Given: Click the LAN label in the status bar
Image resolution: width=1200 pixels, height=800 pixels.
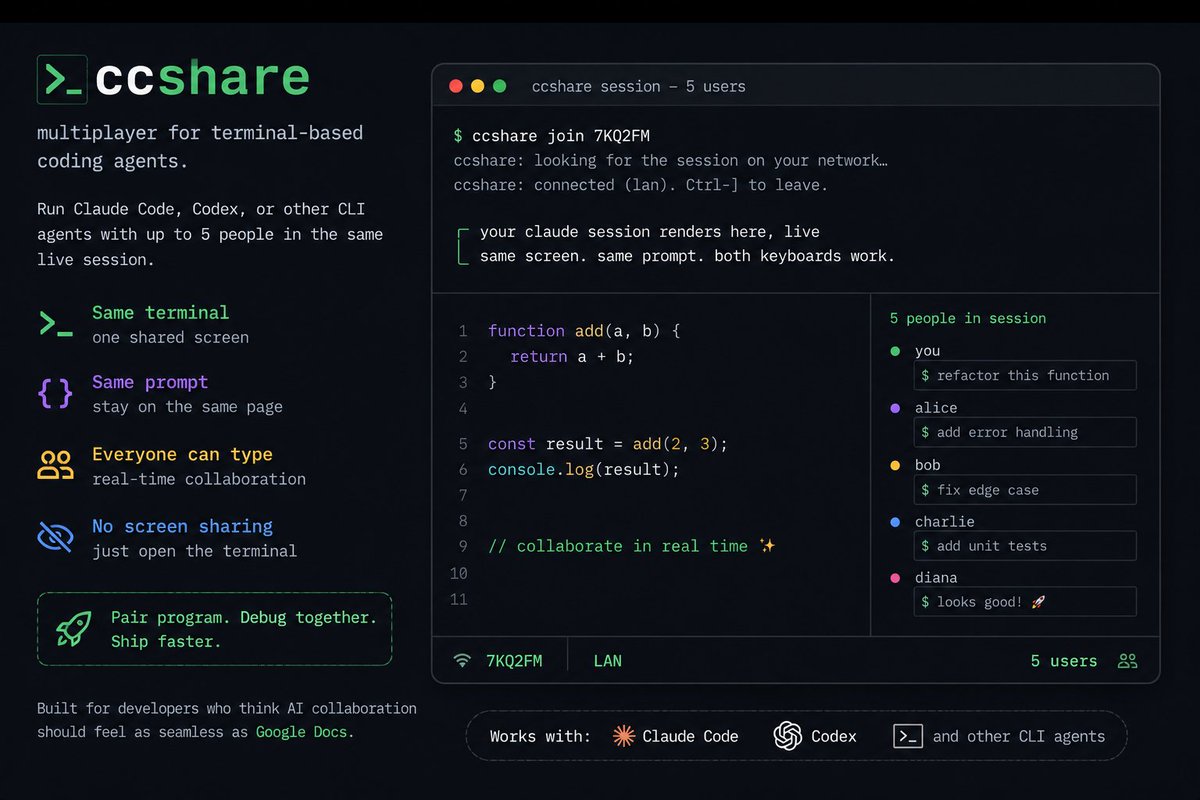Looking at the screenshot, I should tap(607, 661).
